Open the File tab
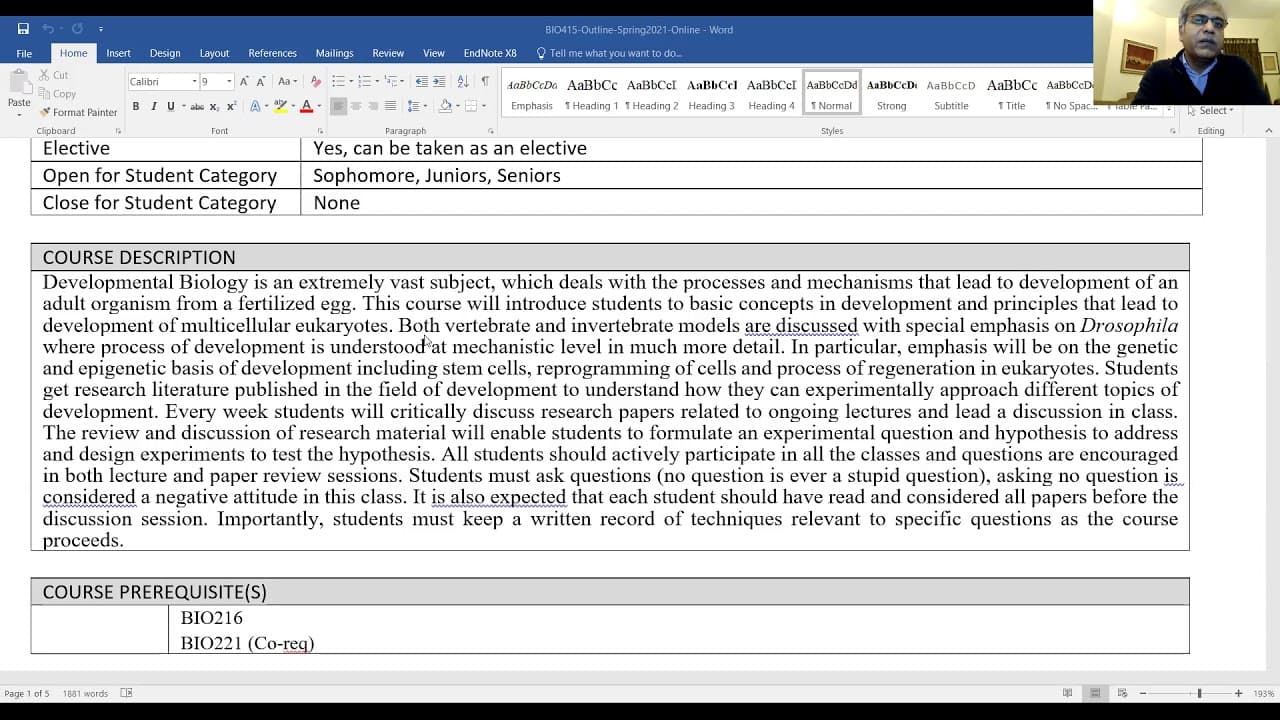 point(24,53)
